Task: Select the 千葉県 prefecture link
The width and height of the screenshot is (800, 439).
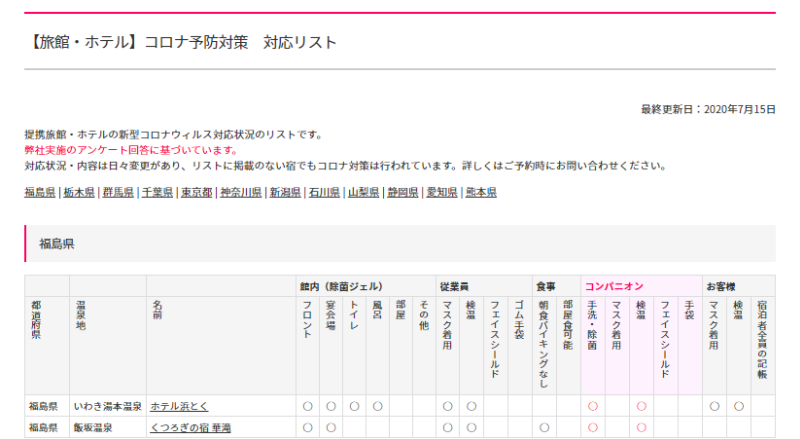Action: pyautogui.click(x=157, y=192)
